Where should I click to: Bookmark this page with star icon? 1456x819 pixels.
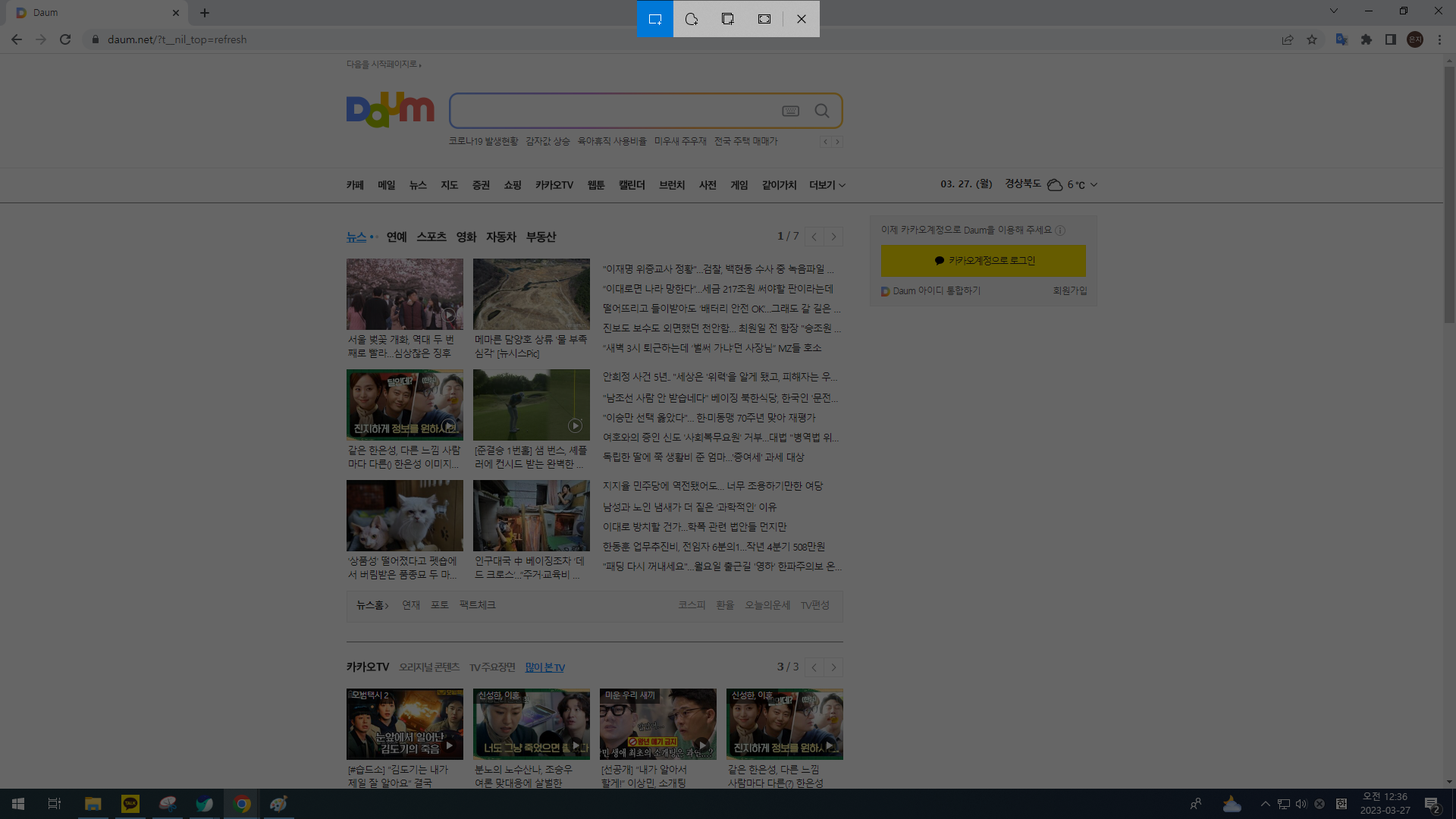[x=1312, y=39]
